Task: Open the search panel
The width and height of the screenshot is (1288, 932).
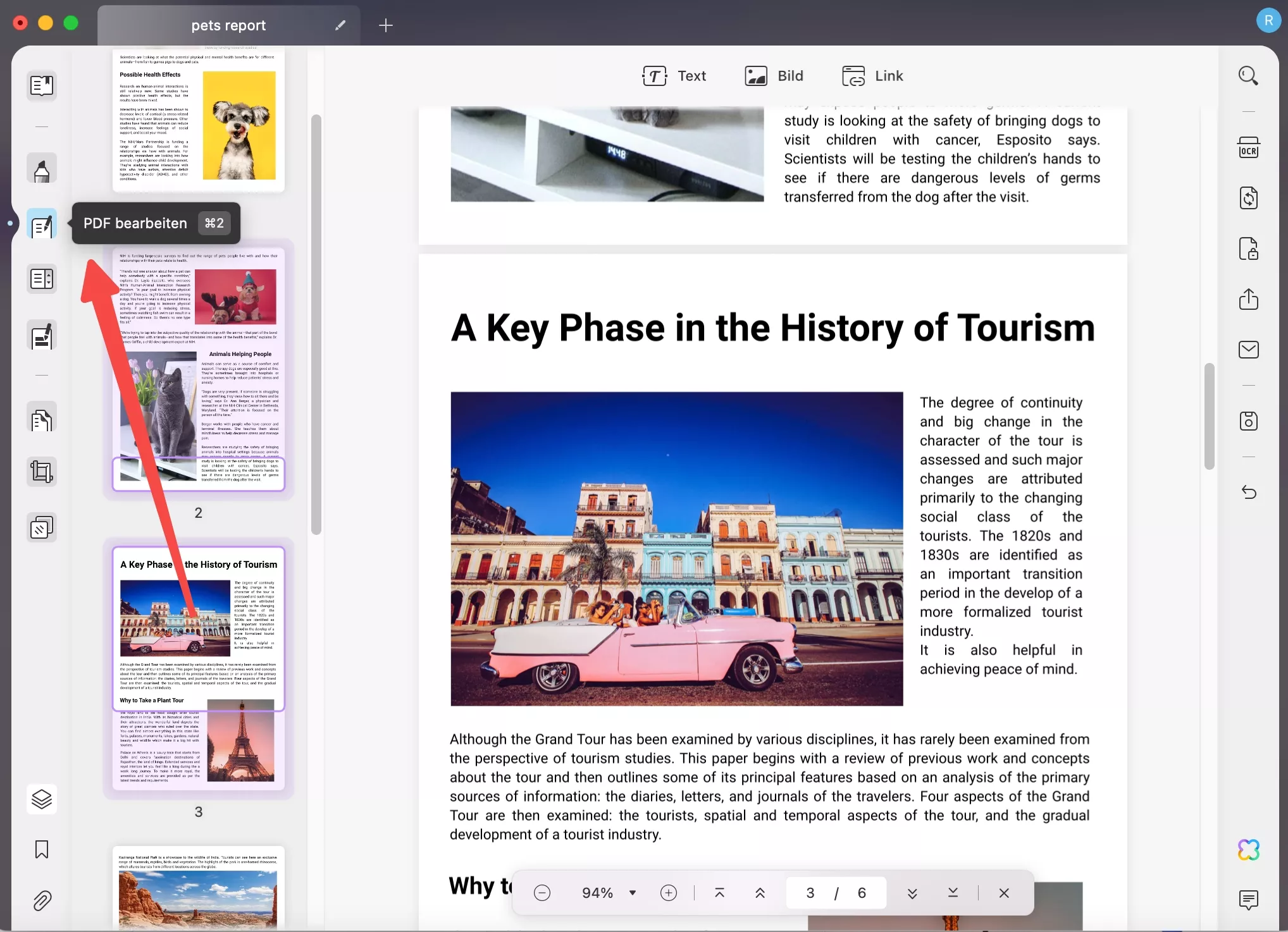Action: (x=1249, y=75)
